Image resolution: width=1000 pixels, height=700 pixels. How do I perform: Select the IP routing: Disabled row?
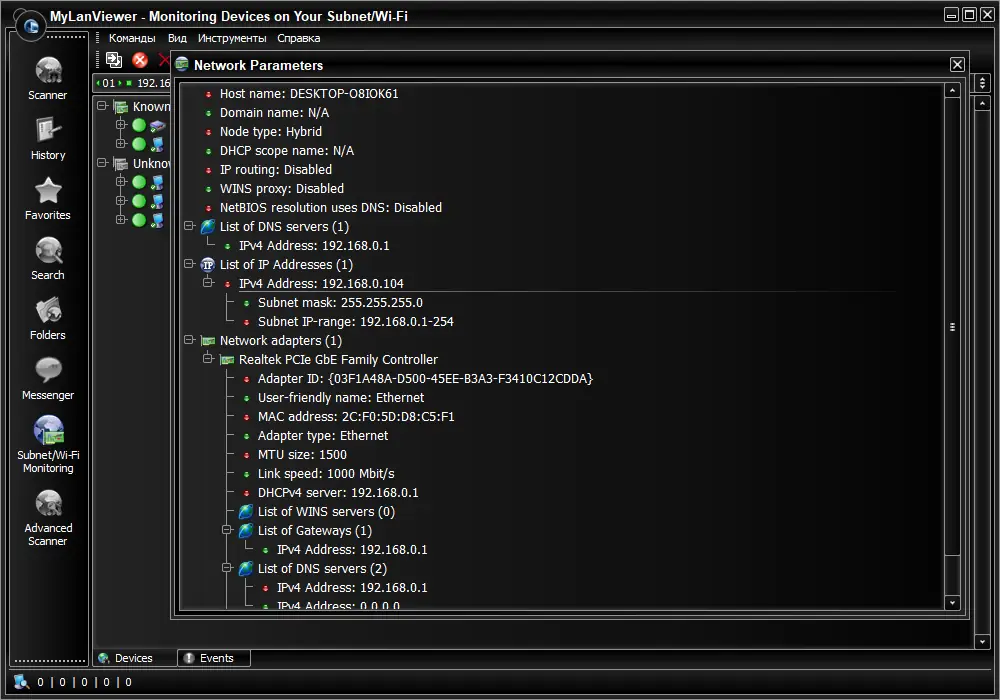coord(276,170)
